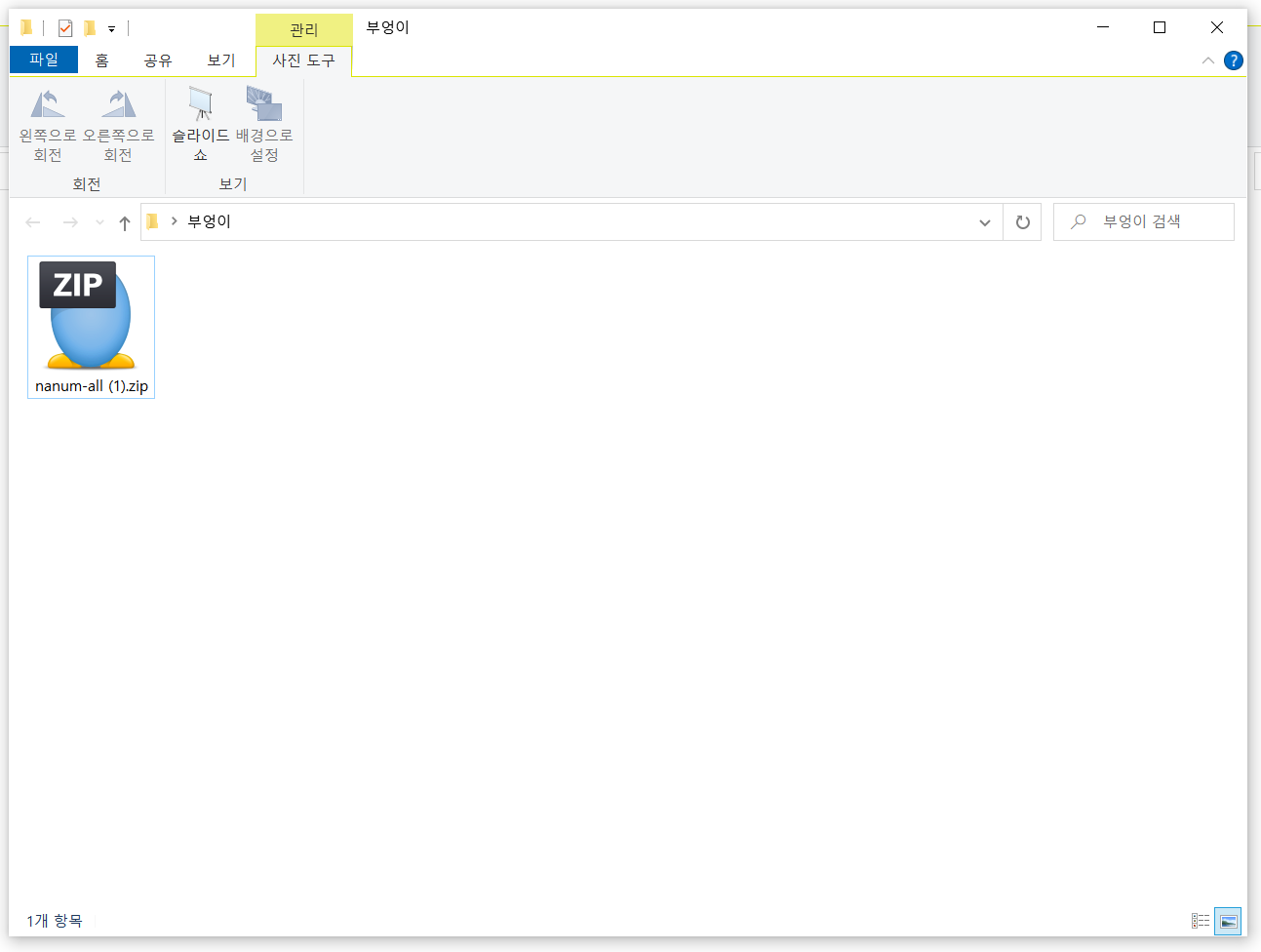Rotate image right with 오른쪽으로 회전
Viewport: 1261px width, 952px height.
(x=118, y=125)
